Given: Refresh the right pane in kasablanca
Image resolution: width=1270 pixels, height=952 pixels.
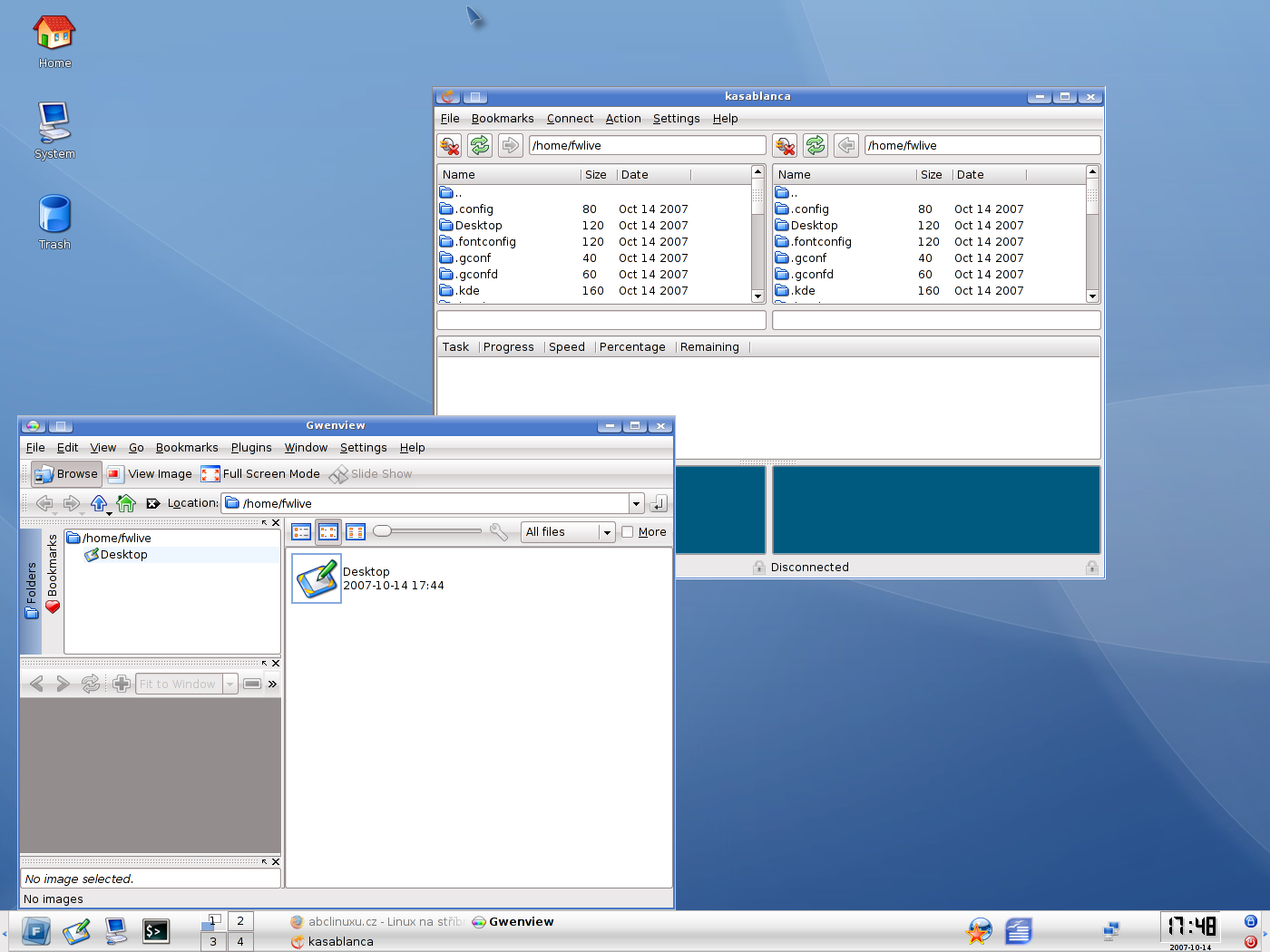Looking at the screenshot, I should 816,145.
